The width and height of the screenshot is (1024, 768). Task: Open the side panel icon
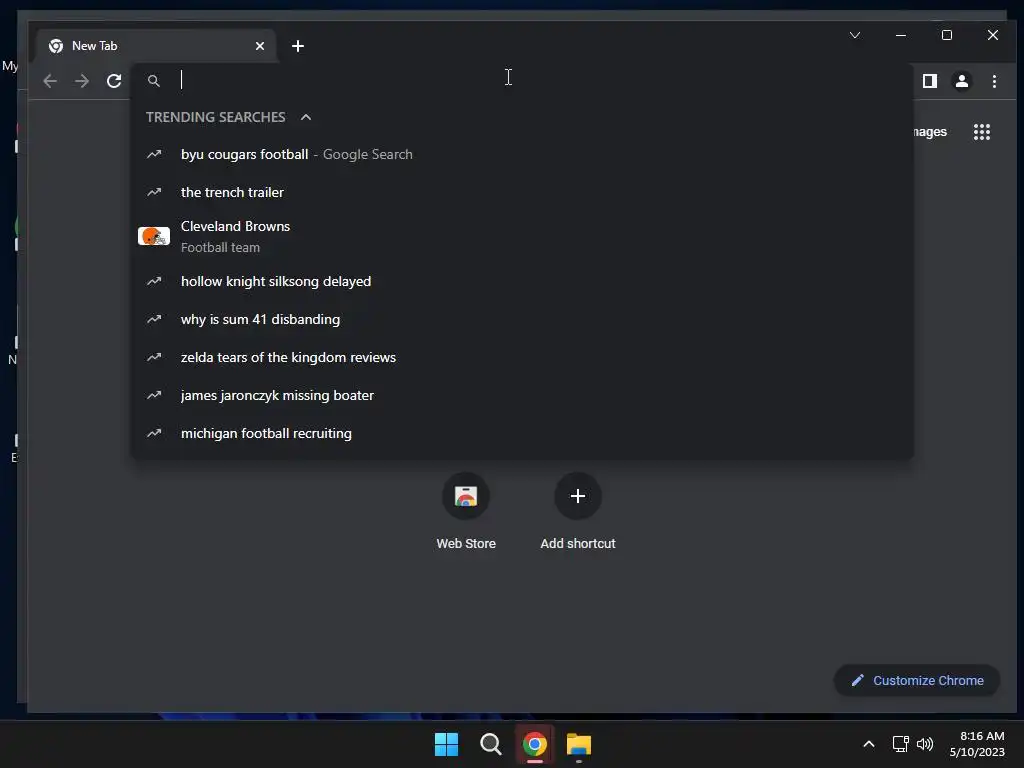point(929,81)
